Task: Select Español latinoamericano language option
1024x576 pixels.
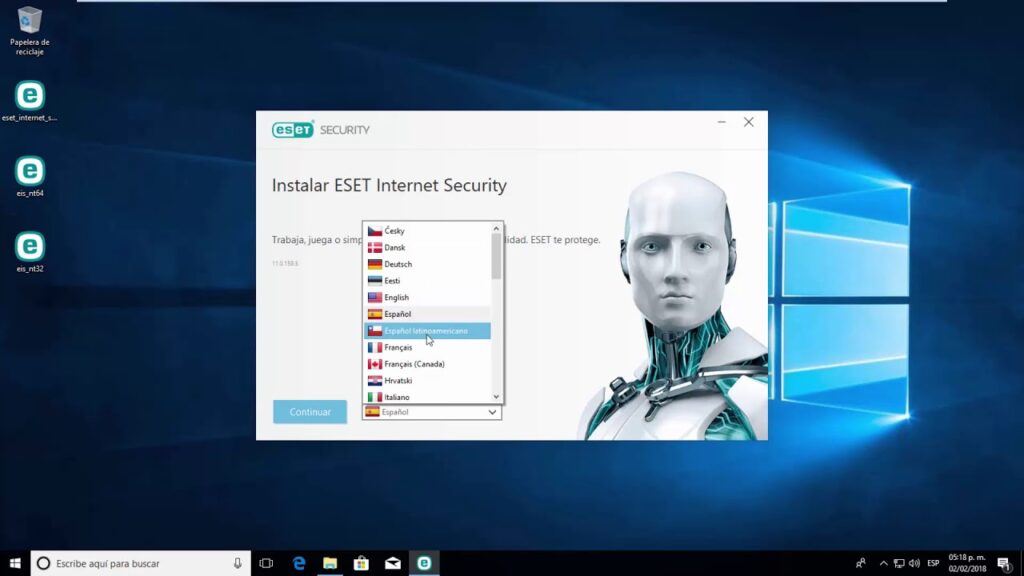Action: click(x=427, y=330)
